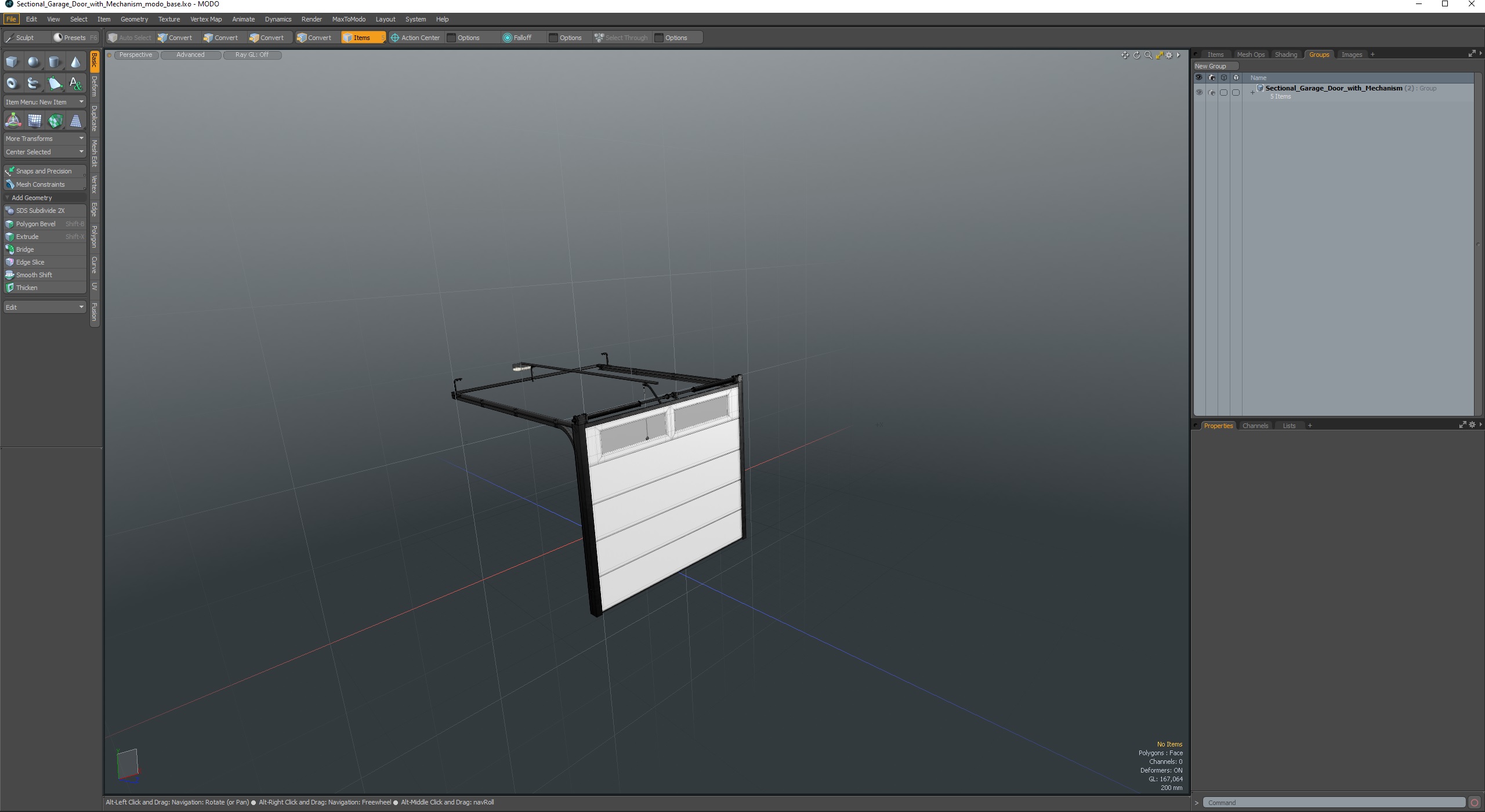
Task: Open the Center Selected dropdown
Action: (45, 152)
